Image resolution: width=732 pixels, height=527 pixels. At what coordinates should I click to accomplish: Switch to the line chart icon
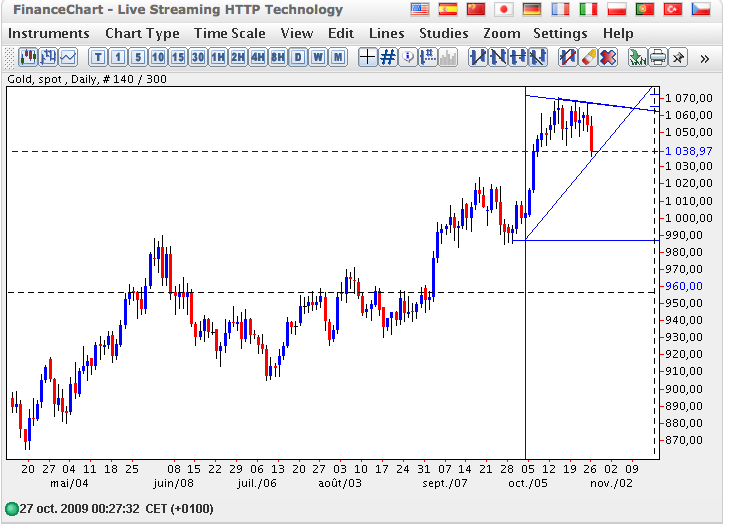pos(68,57)
